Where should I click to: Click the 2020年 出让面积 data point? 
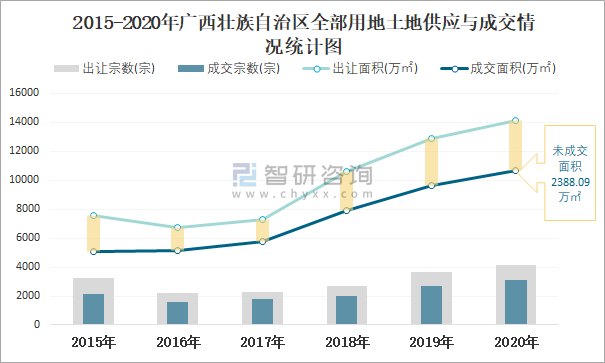click(x=515, y=120)
